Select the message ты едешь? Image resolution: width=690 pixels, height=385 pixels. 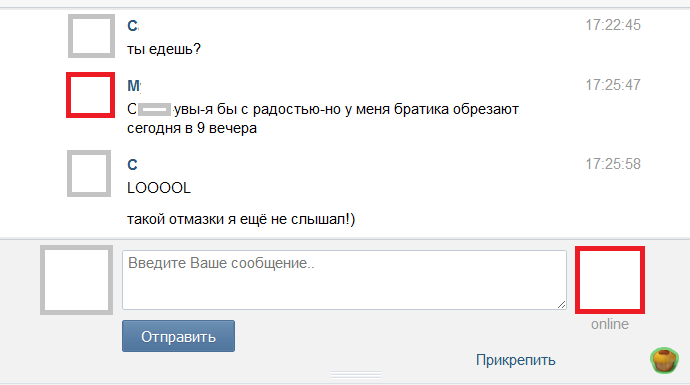[164, 48]
